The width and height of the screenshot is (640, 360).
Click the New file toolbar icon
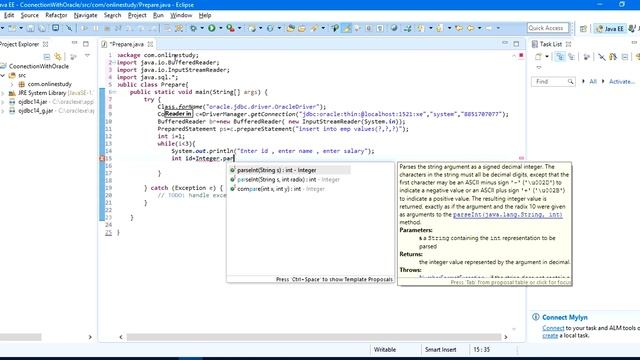(x=12, y=28)
